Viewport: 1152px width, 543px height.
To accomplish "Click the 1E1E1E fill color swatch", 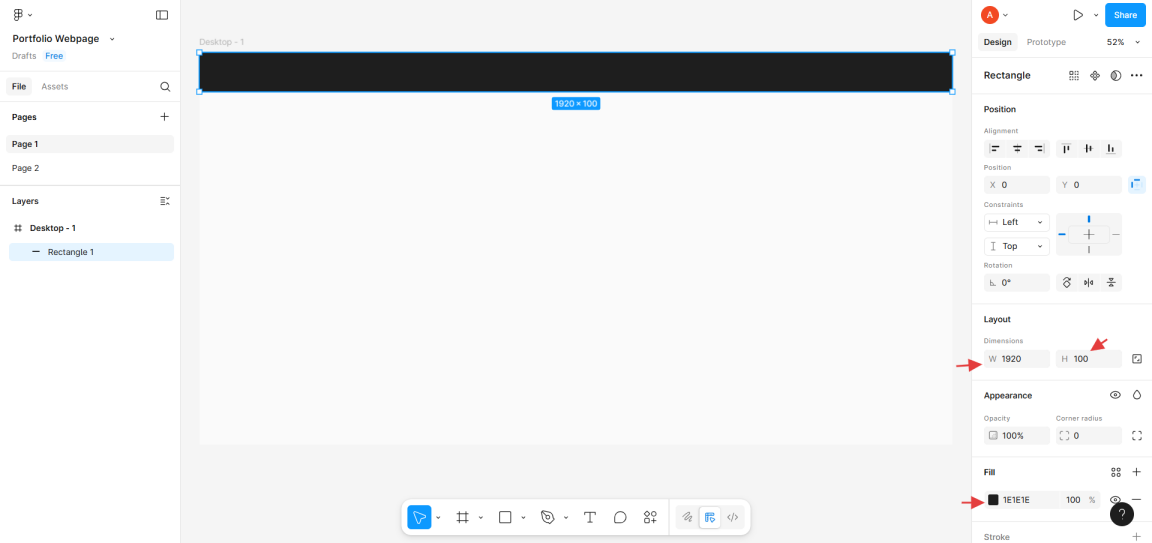I will pyautogui.click(x=993, y=499).
